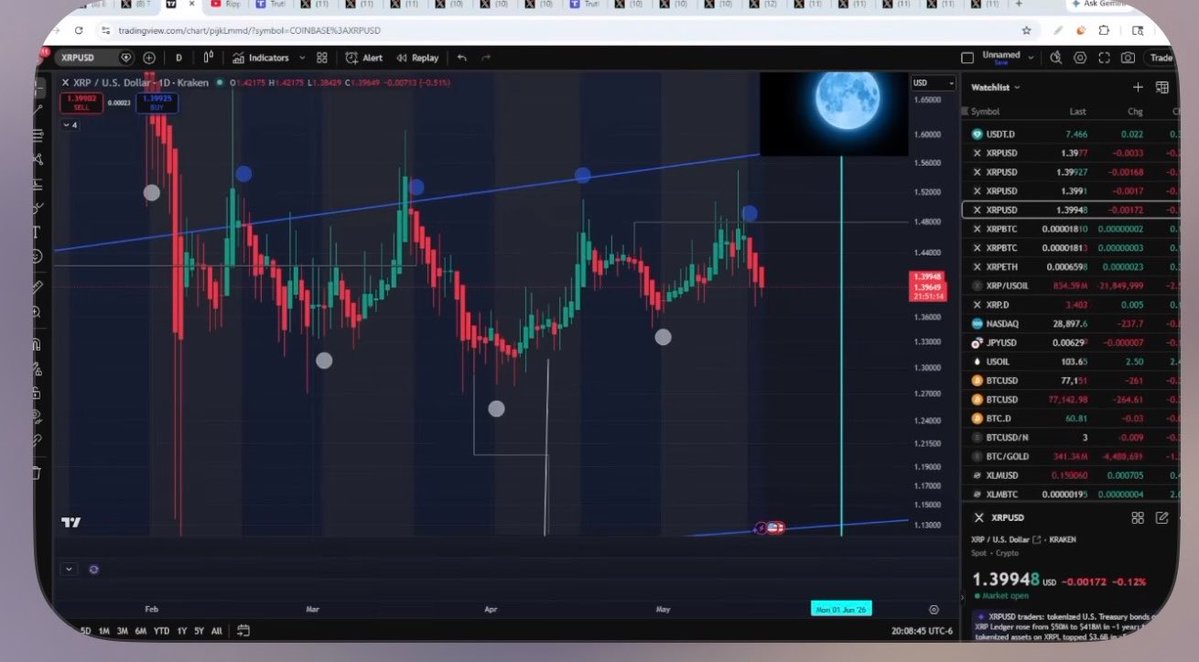The width and height of the screenshot is (1199, 662).
Task: Open the go to date calendar icon
Action: pos(243,631)
